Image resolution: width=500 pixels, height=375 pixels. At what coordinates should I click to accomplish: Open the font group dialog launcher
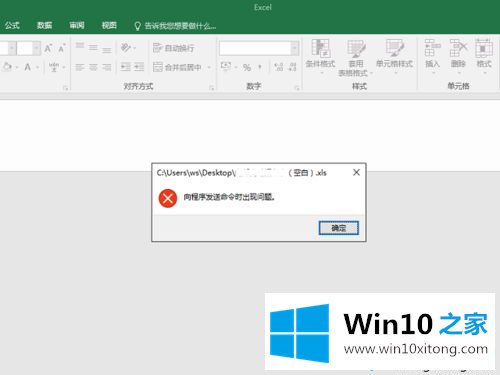(65, 88)
